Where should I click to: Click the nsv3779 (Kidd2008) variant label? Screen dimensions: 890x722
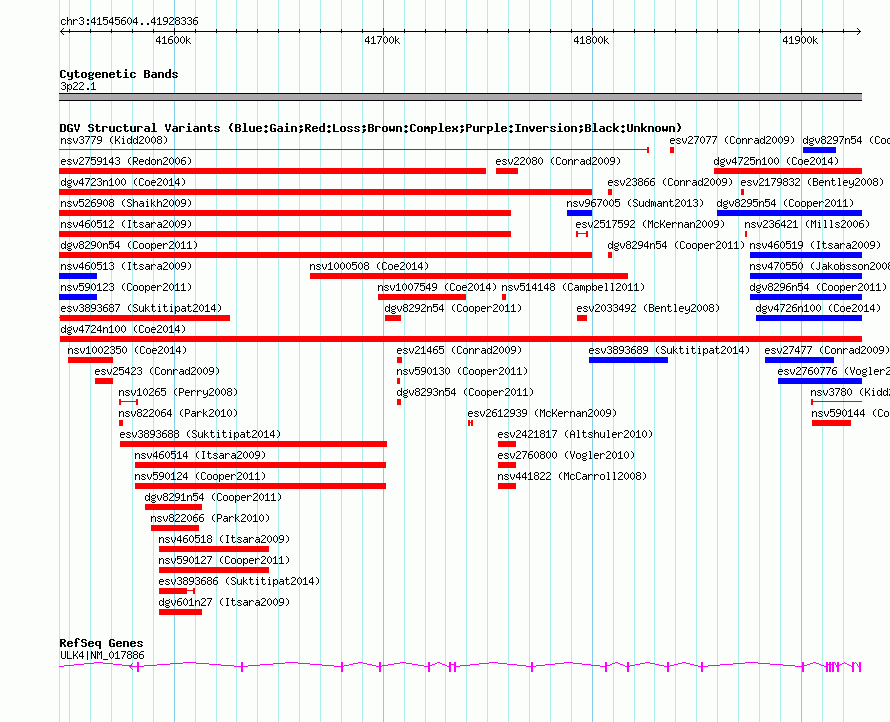tap(114, 140)
